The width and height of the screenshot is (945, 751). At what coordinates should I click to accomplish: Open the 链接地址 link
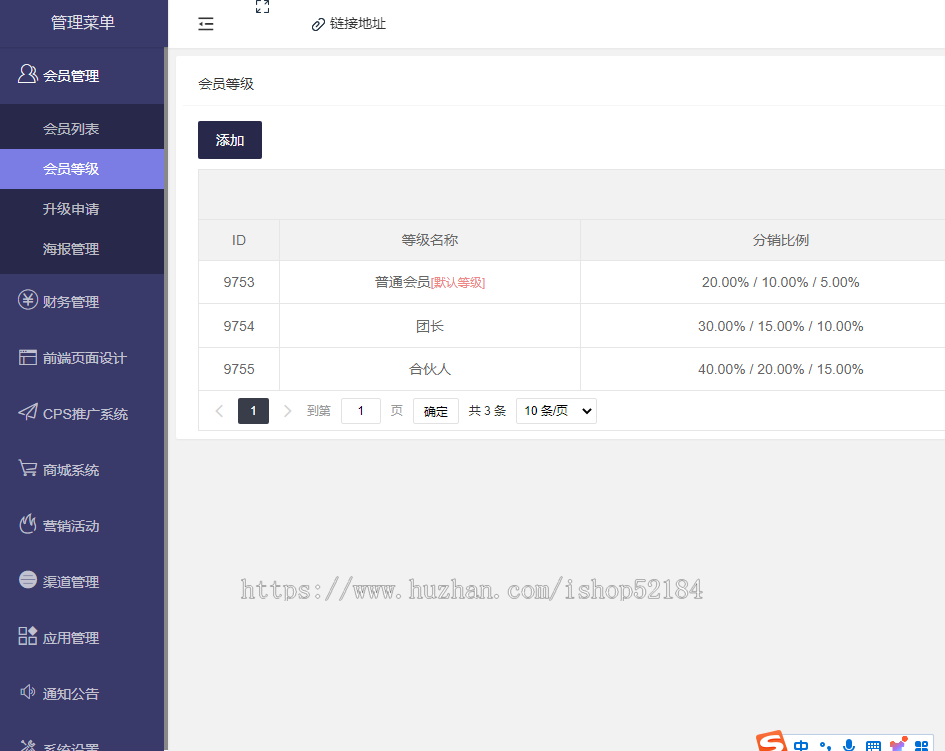tap(357, 24)
